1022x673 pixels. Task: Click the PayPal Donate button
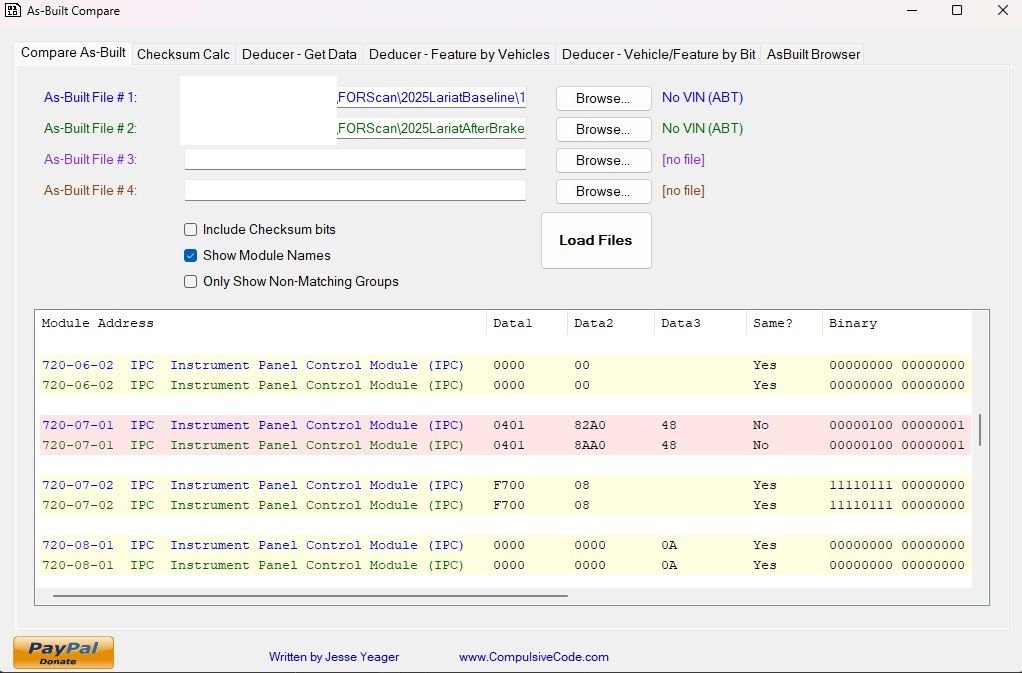tap(62, 652)
